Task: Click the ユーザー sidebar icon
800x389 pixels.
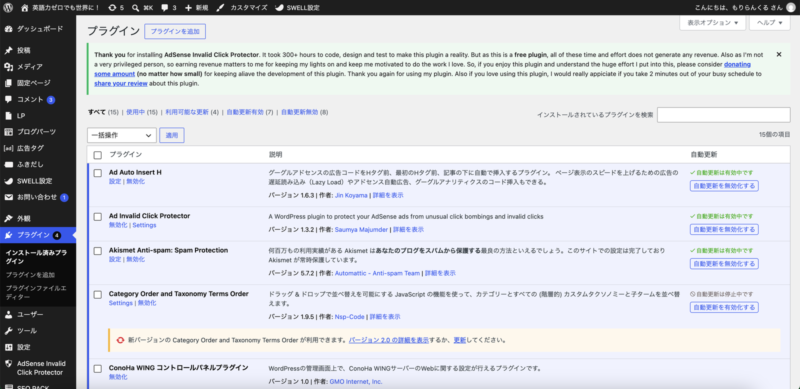Action: 8,314
